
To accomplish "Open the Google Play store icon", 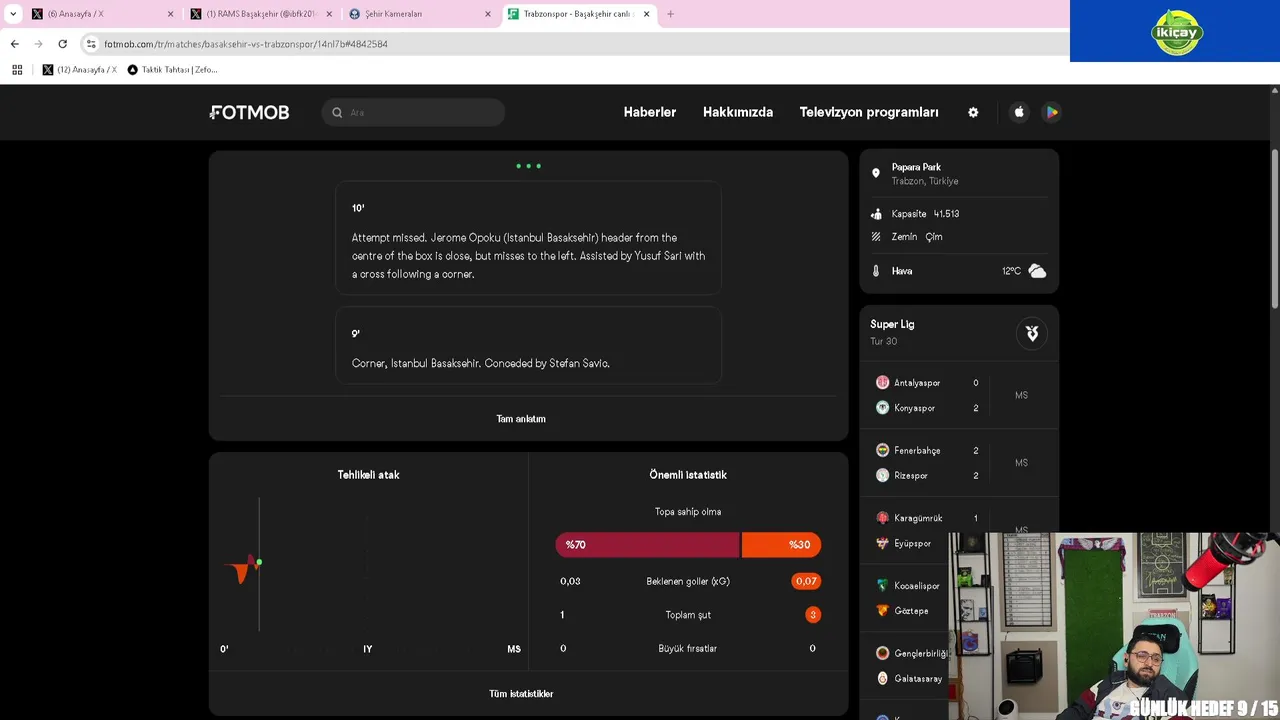I will pos(1052,112).
